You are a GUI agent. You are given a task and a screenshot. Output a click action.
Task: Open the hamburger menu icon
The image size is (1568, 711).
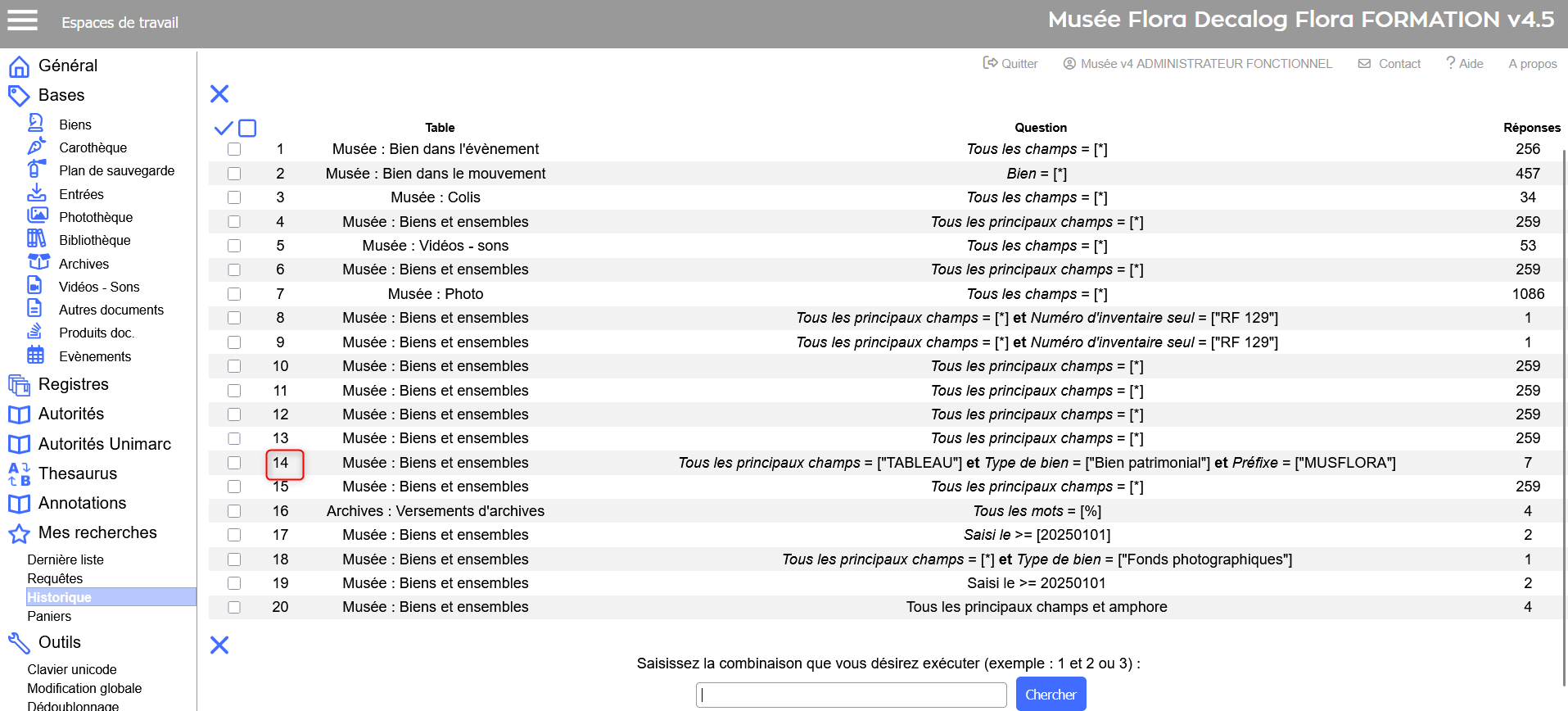coord(22,20)
